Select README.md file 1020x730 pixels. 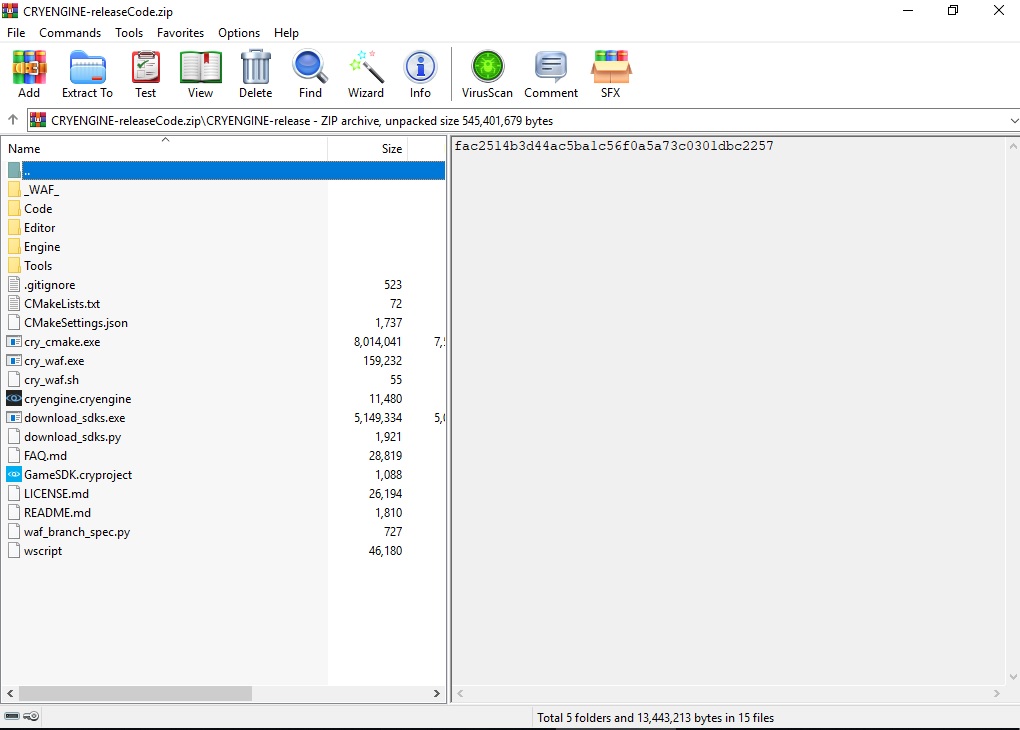pos(57,513)
